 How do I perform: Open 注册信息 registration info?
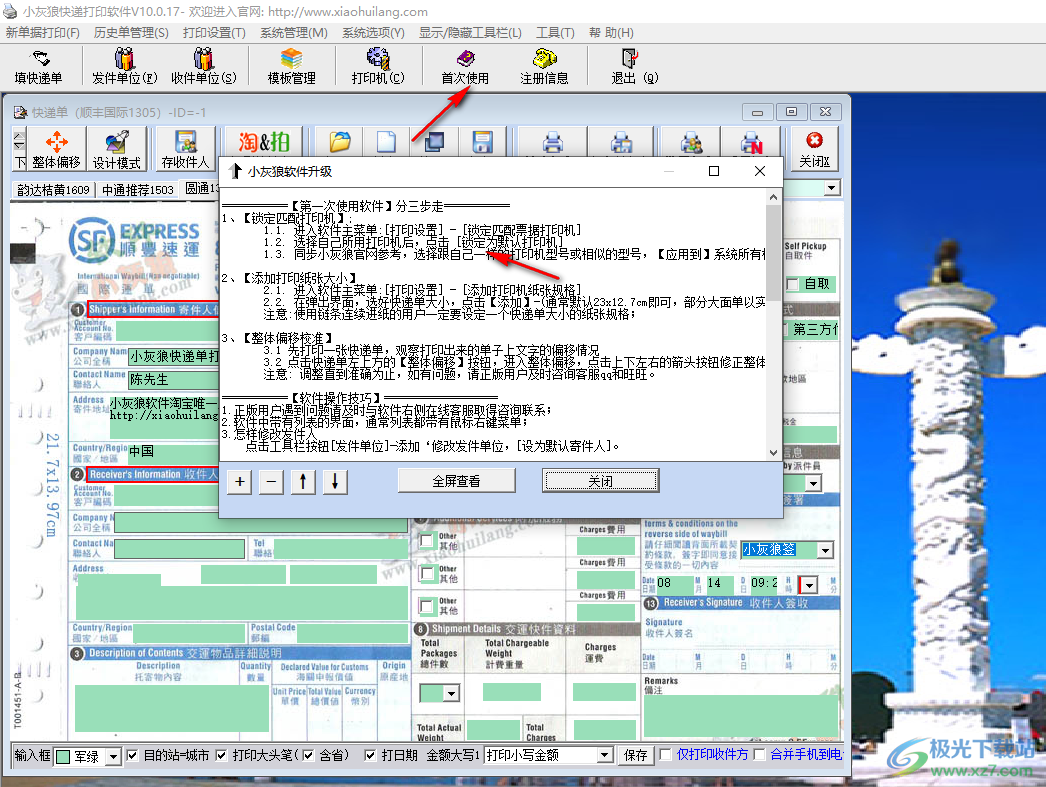[x=544, y=66]
